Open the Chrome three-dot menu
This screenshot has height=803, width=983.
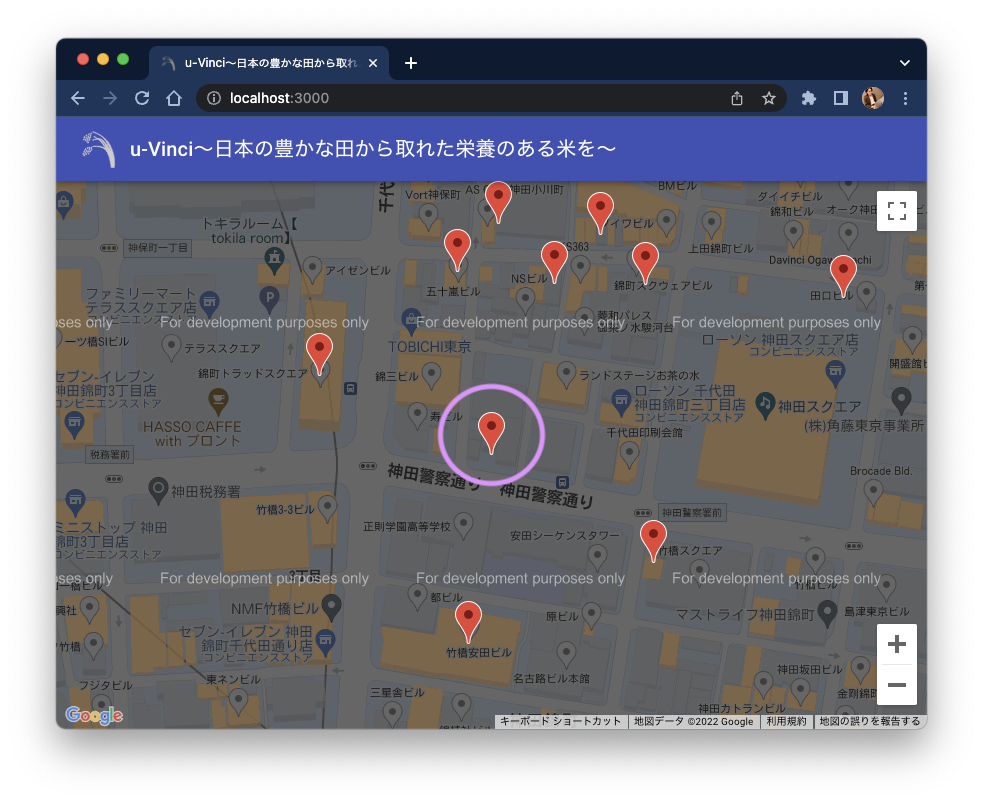[x=905, y=98]
